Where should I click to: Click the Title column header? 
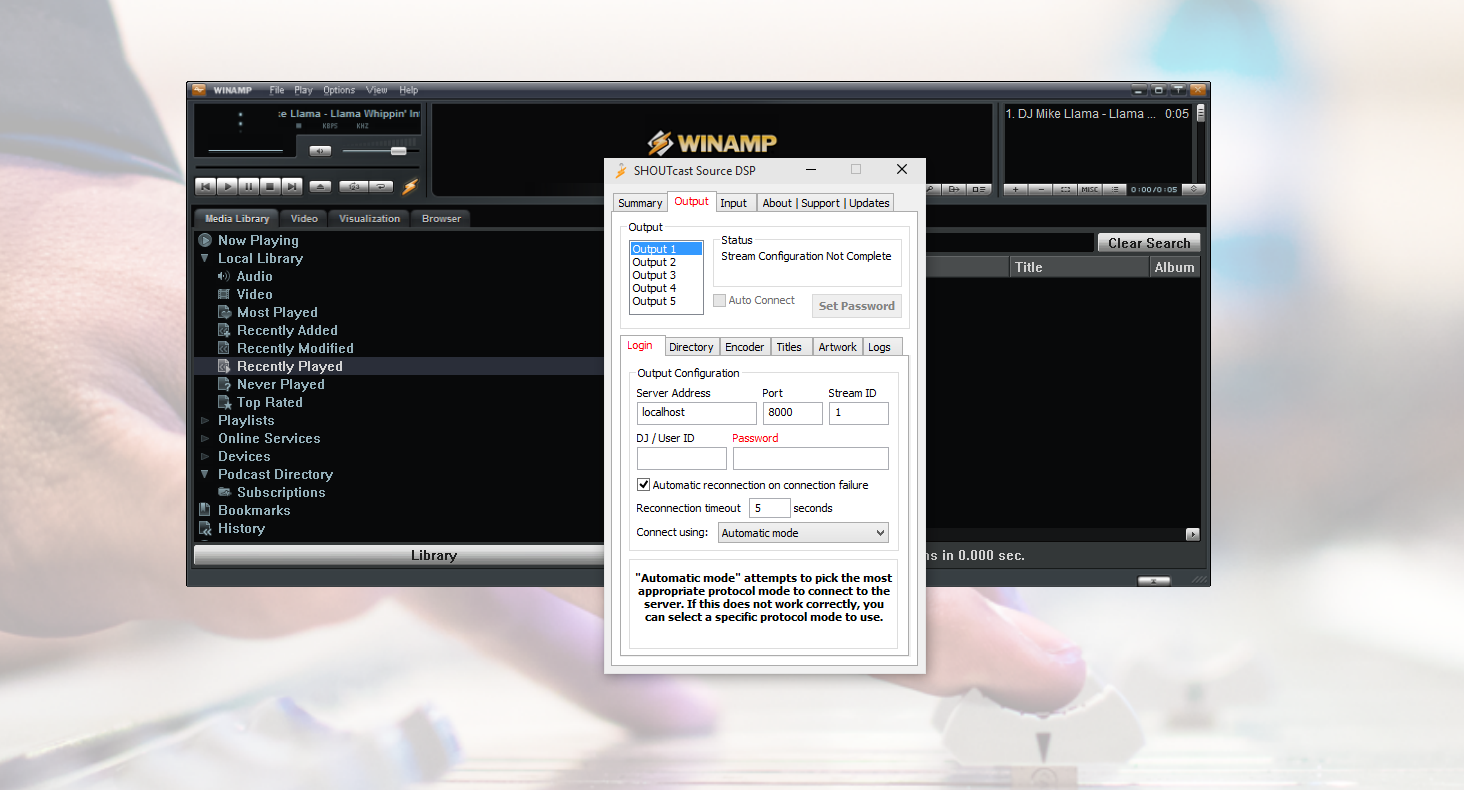click(1079, 267)
